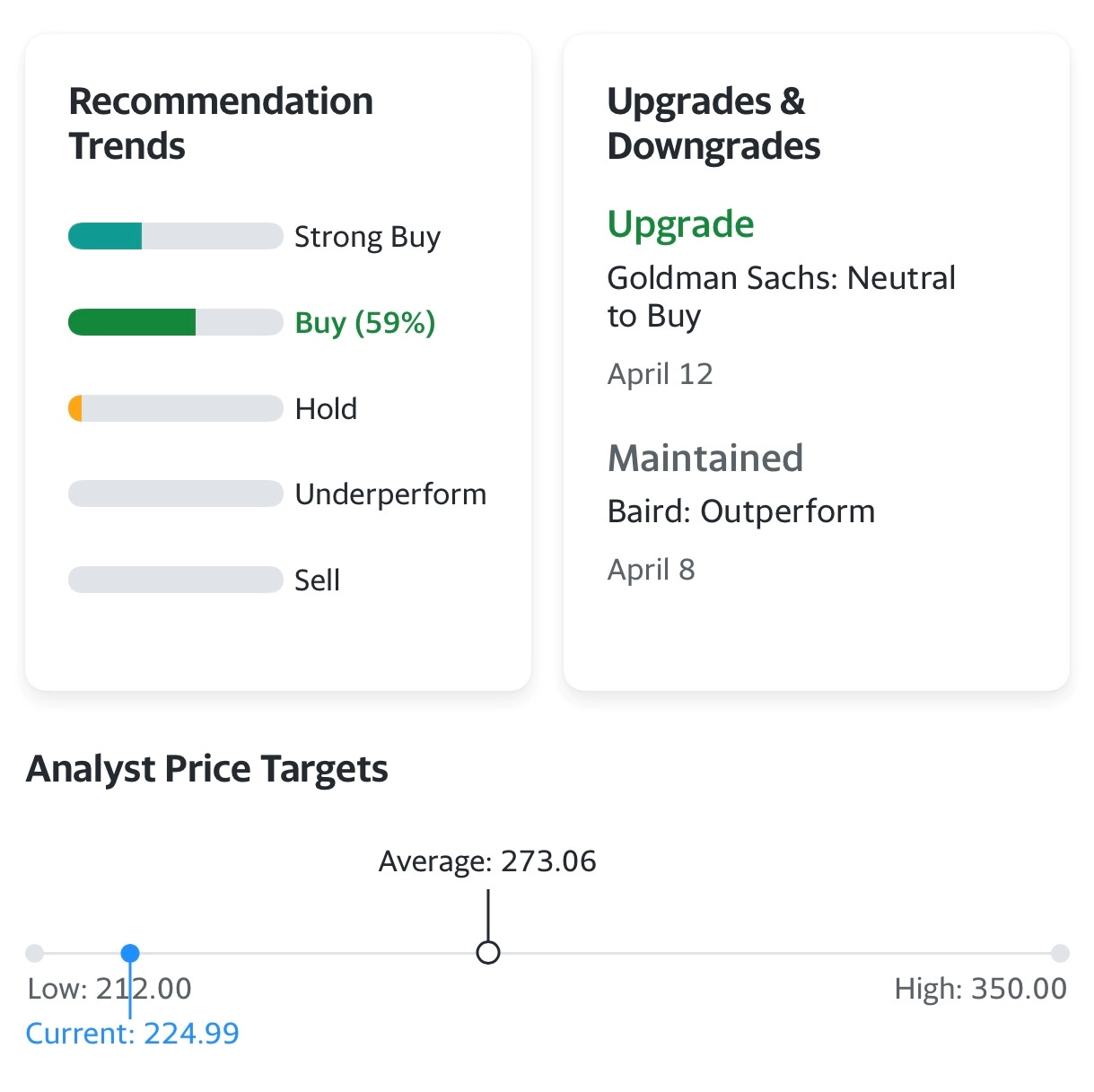Viewport: 1094px width, 1092px height.
Task: Click the Maintained status text
Action: (x=705, y=458)
